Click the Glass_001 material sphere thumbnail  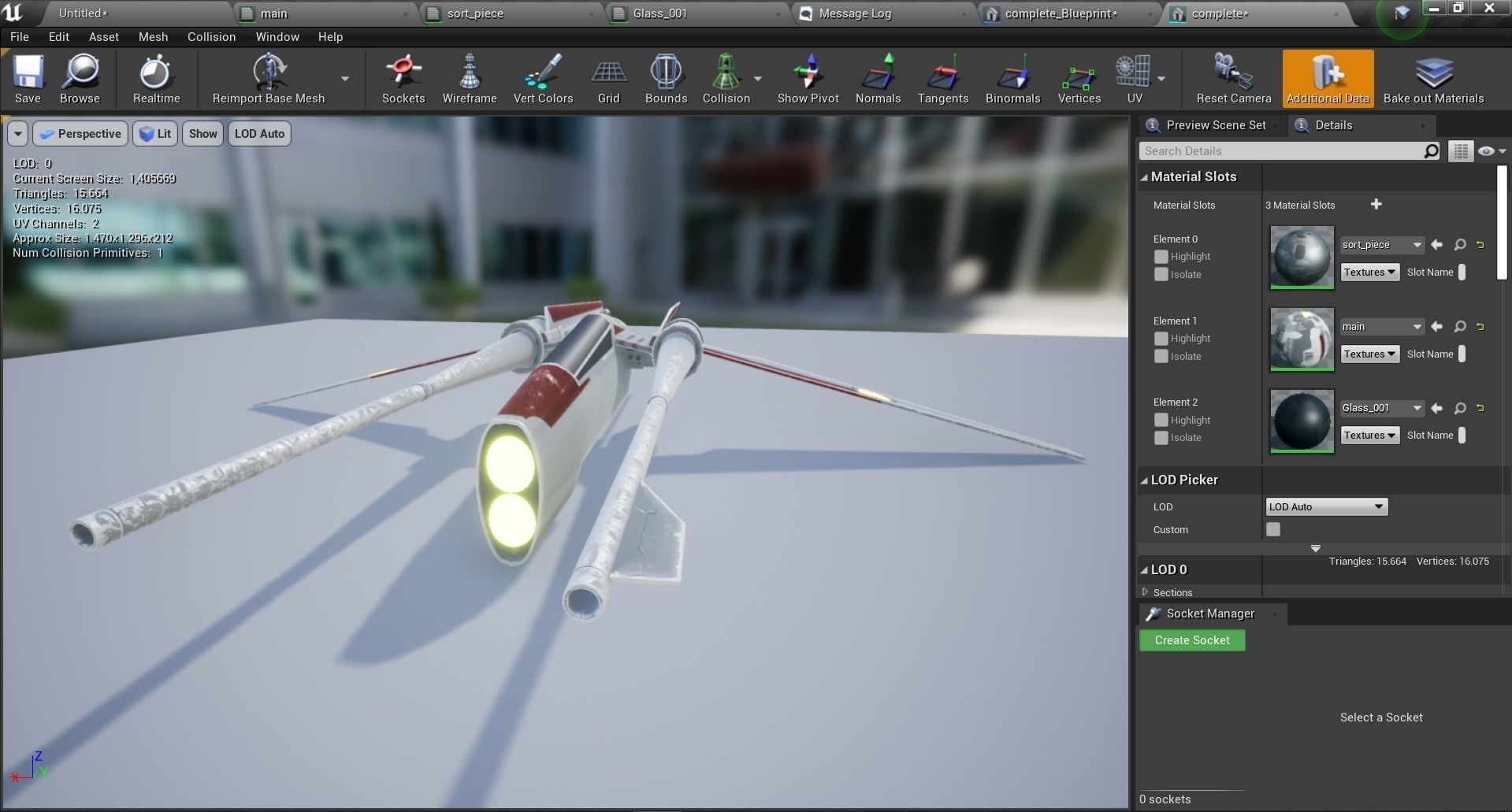1300,421
